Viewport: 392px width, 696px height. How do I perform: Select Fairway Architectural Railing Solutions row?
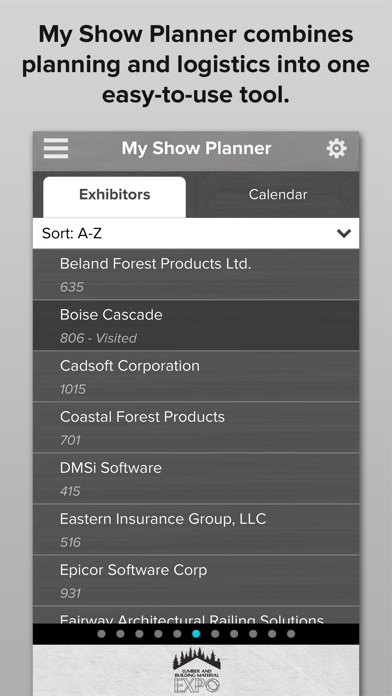pos(196,615)
